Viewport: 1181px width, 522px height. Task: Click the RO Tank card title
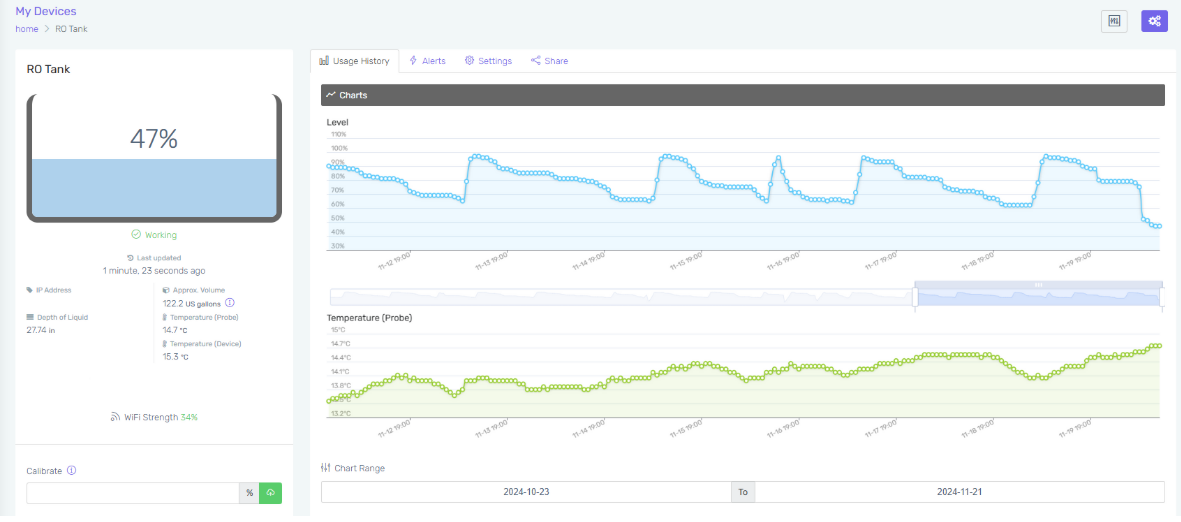coord(48,69)
